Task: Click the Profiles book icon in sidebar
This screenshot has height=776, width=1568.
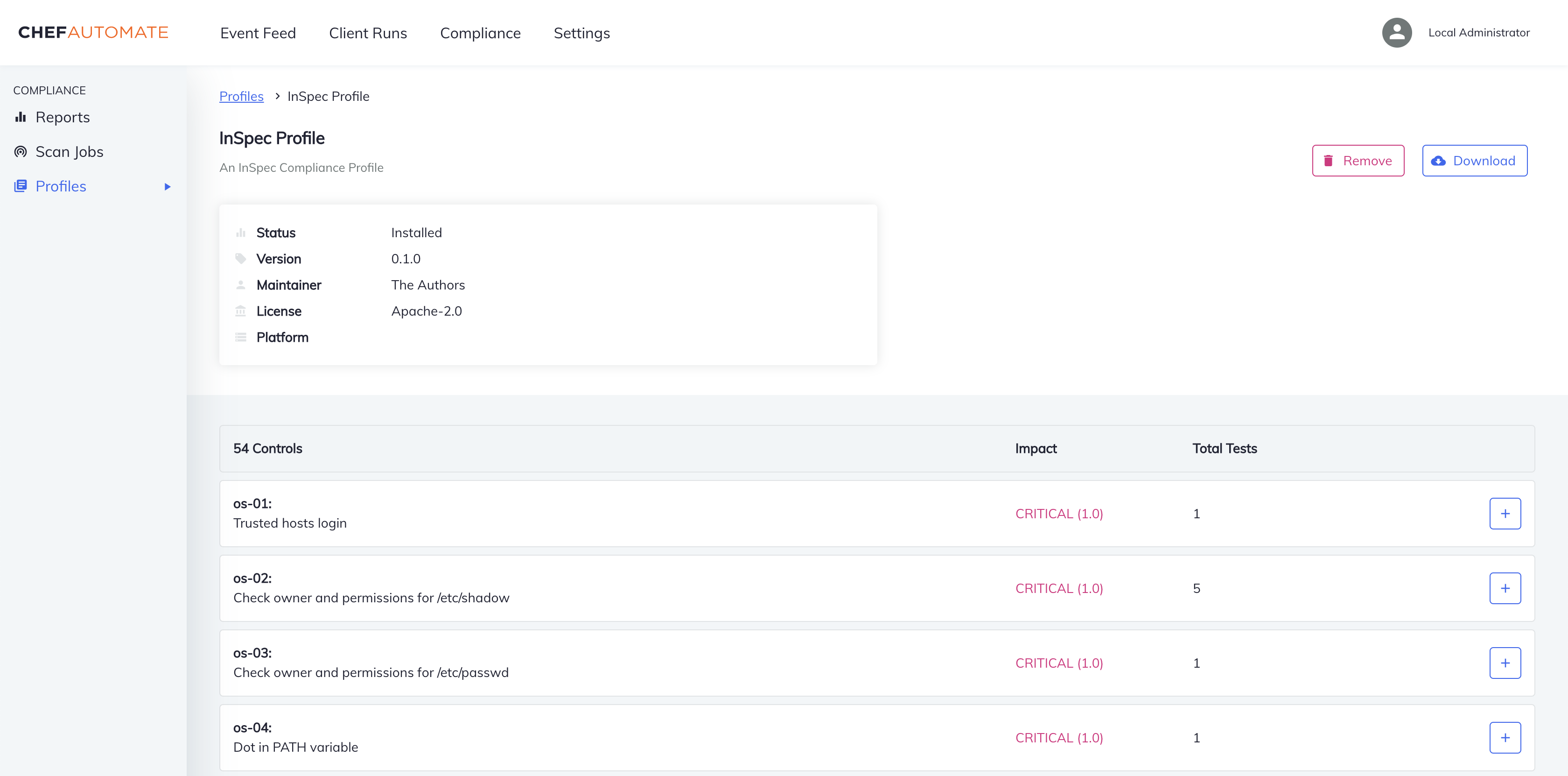Action: [20, 186]
